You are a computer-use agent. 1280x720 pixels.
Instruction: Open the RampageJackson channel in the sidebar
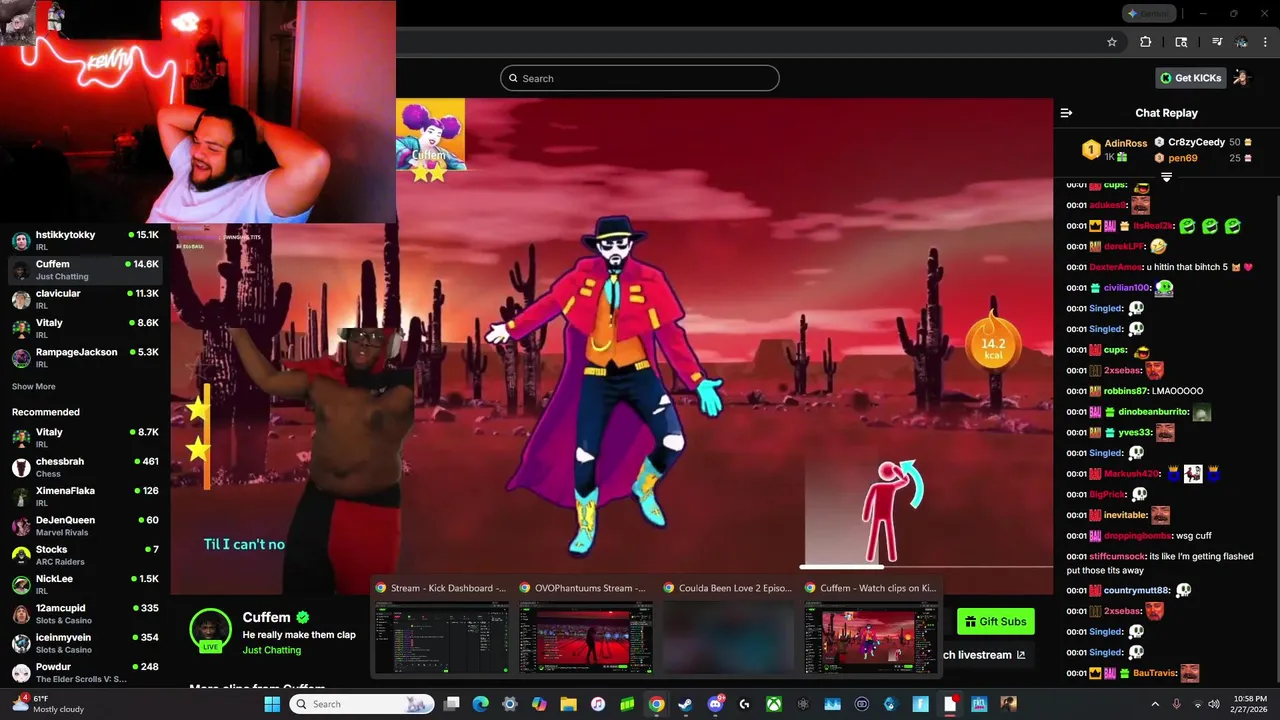click(x=85, y=358)
